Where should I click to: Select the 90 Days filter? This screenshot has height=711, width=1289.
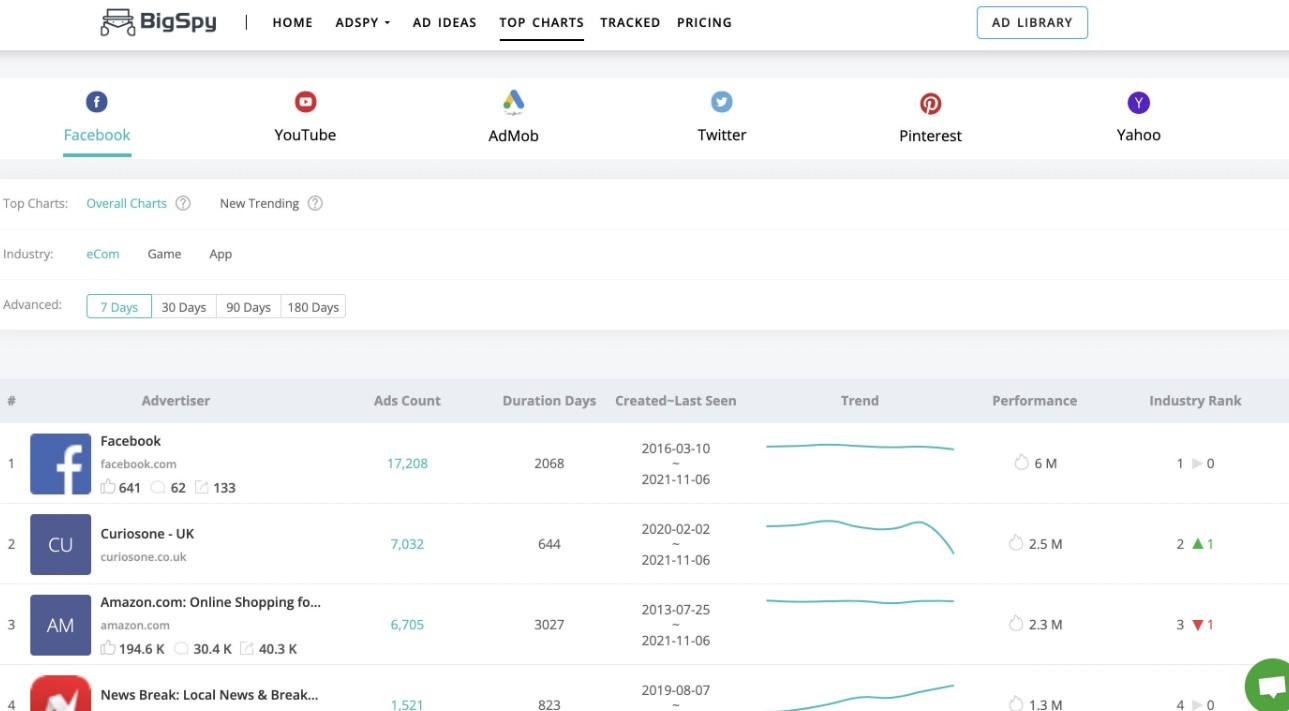248,307
